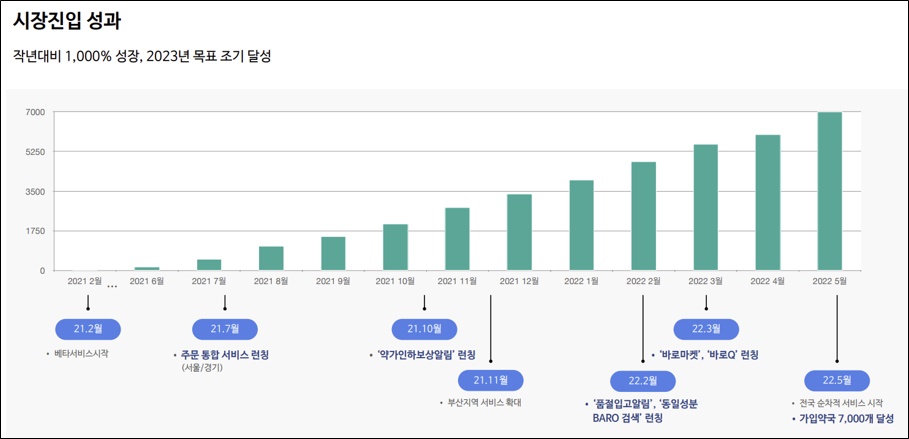Click the 베타서비스시작 note

81,353
